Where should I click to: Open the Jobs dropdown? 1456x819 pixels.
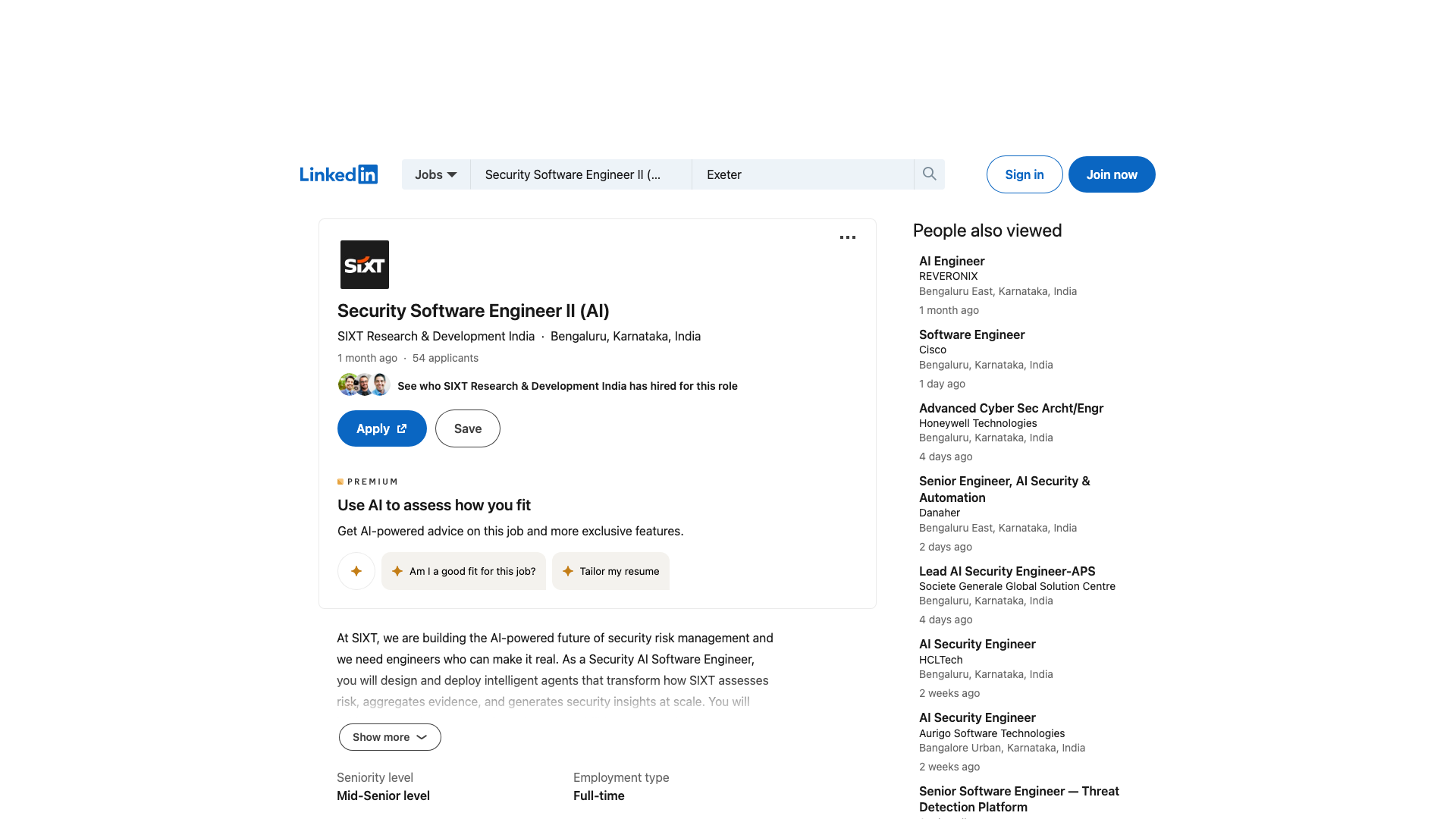[436, 174]
